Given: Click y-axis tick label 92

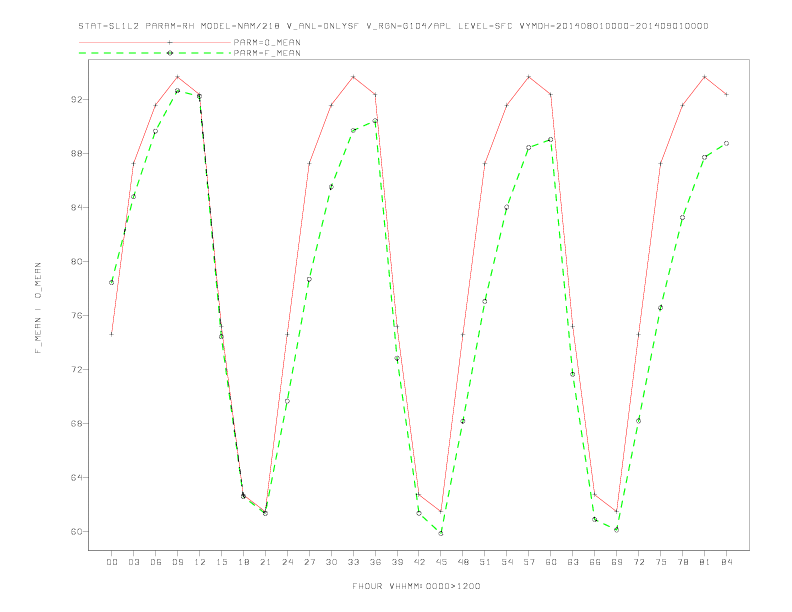Looking at the screenshot, I should click(x=76, y=99).
